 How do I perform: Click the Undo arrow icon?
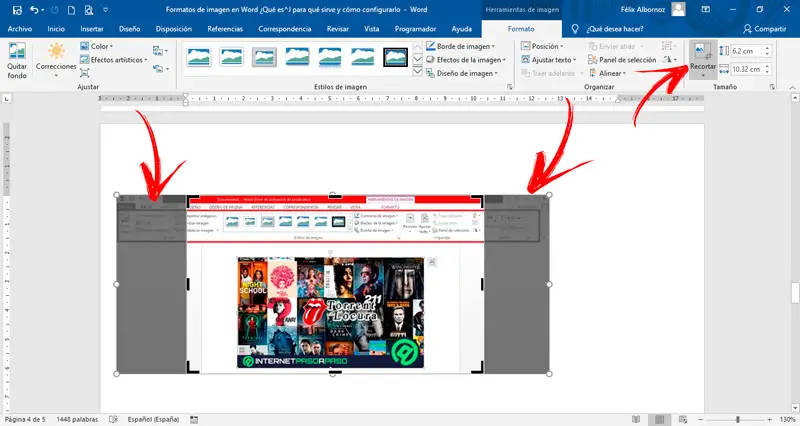coord(34,10)
